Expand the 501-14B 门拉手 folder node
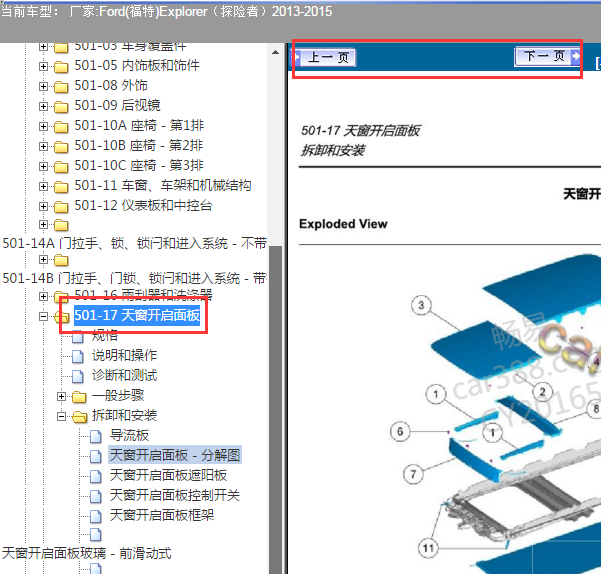This screenshot has height=574, width=601. click(43, 260)
